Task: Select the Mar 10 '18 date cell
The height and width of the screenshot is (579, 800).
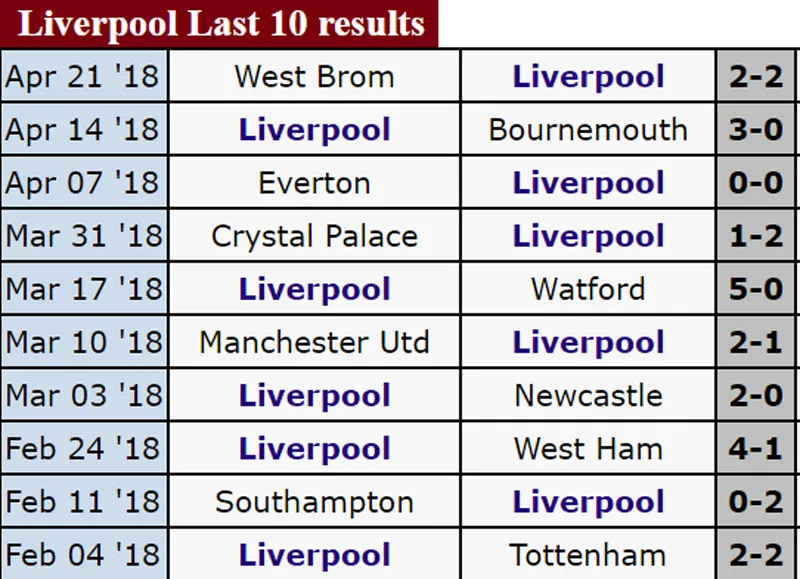Action: pyautogui.click(x=83, y=342)
